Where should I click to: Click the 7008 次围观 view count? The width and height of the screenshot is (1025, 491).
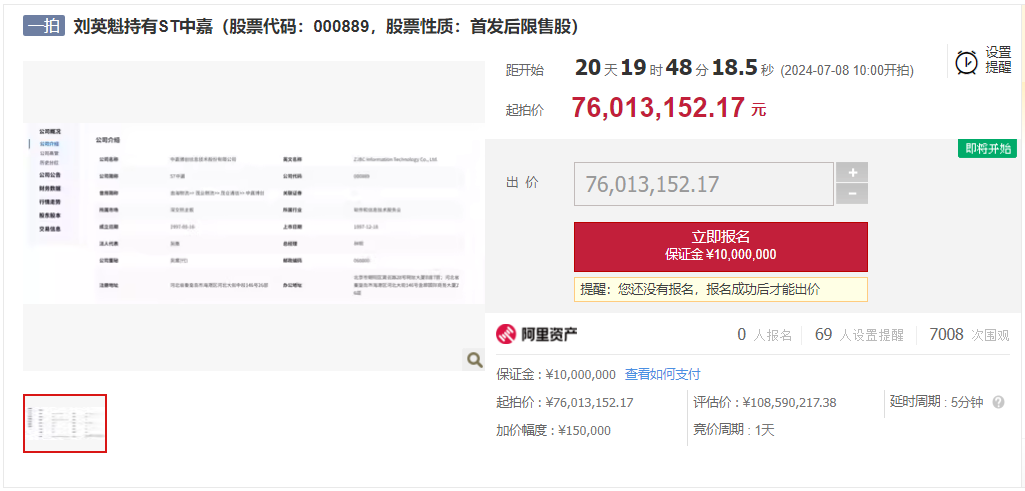tap(968, 335)
